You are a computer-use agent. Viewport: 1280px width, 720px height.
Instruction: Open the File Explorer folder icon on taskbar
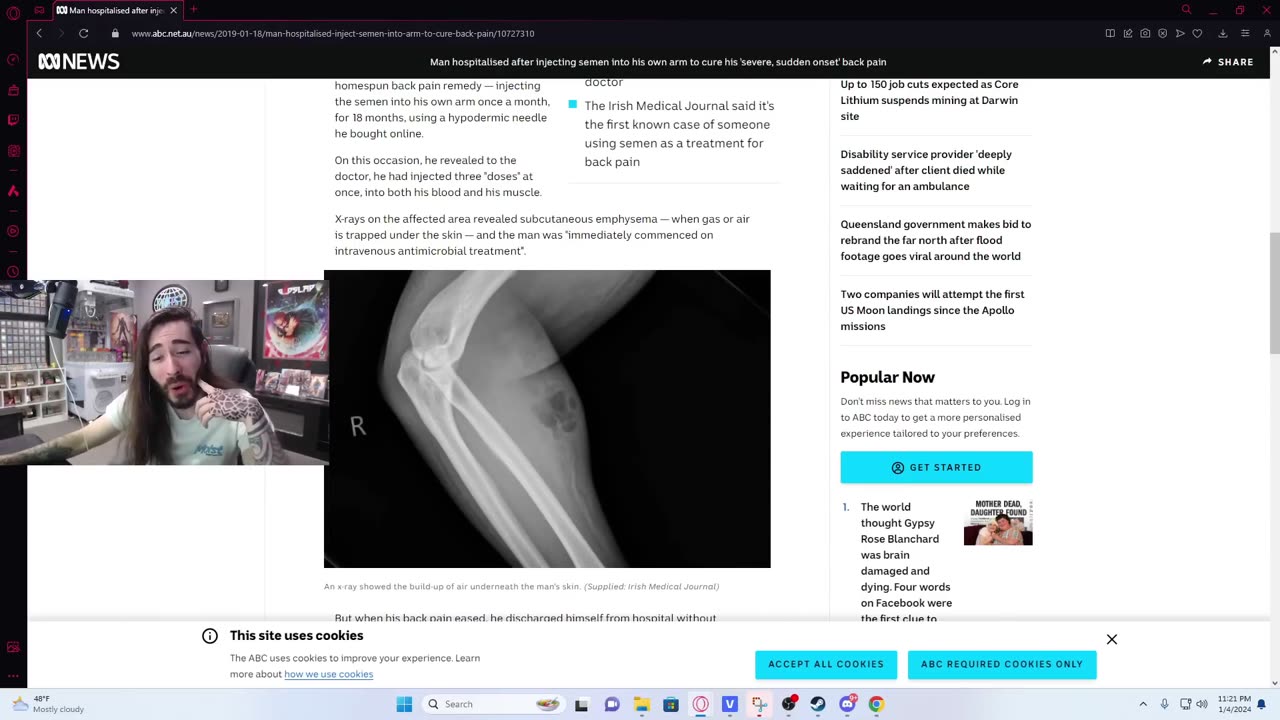click(641, 704)
